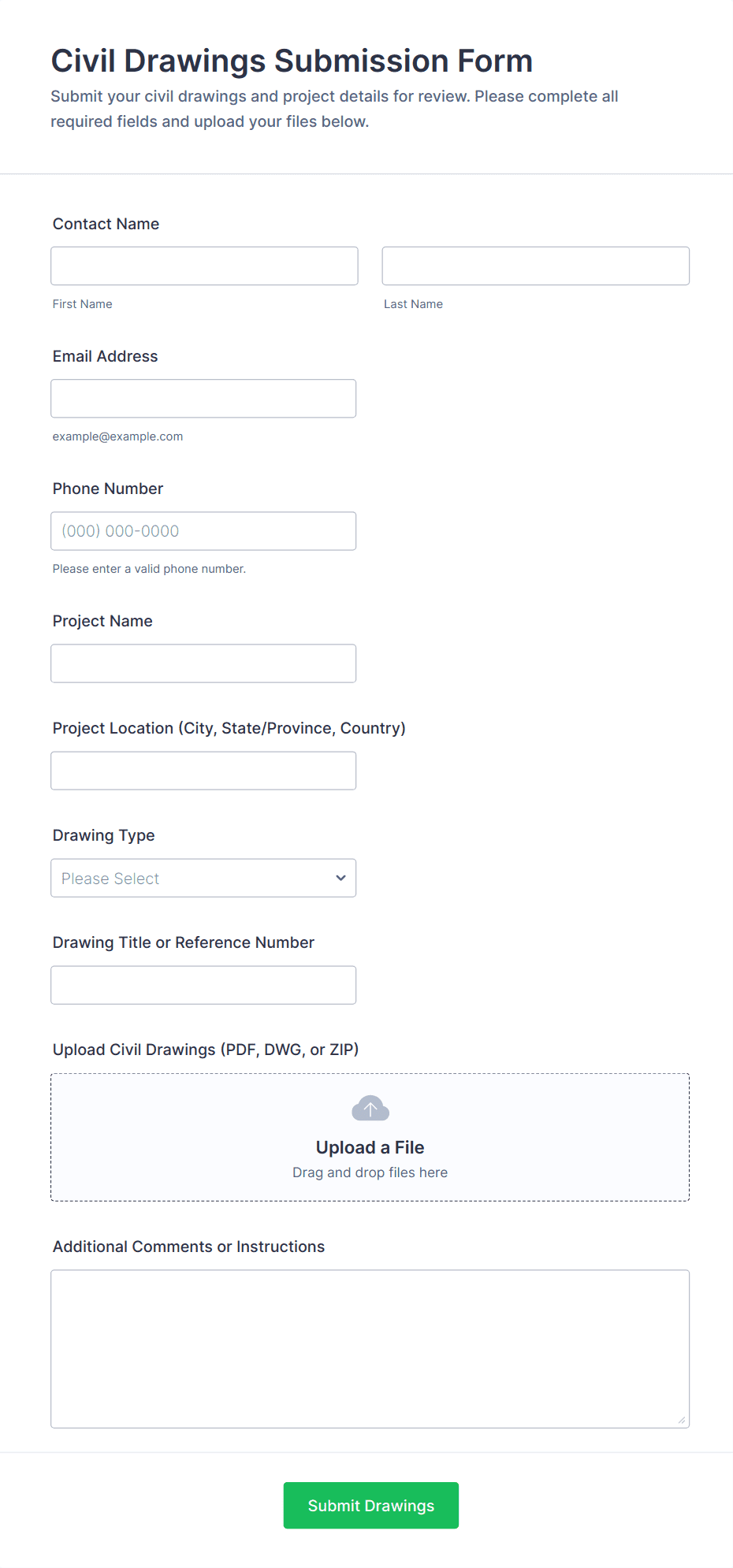
Task: Click the Drawing Type chevron arrow
Action: pyautogui.click(x=340, y=878)
